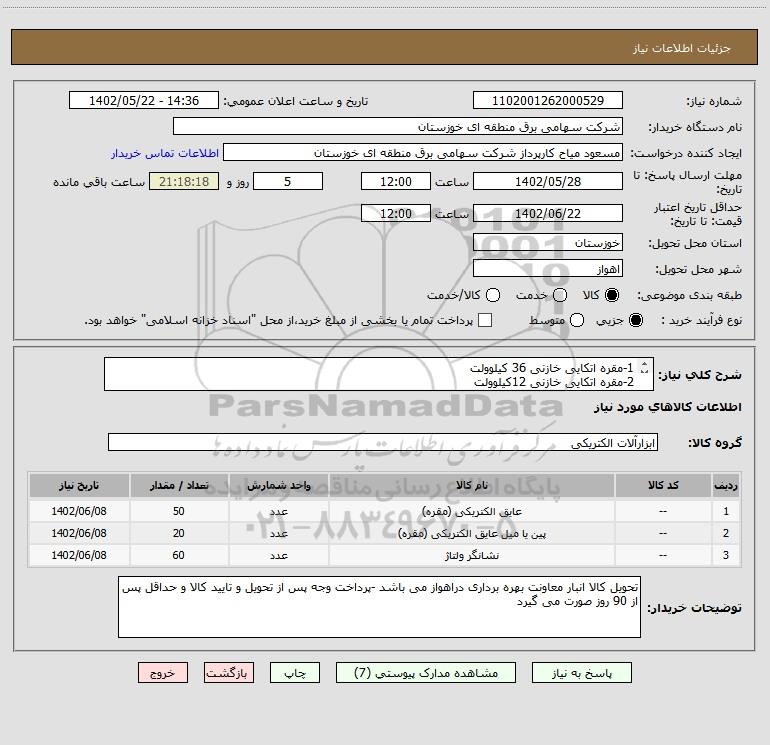Click the announcement date field 1402/05/22 - 14:36
Screen dimensions: 770x745
[144, 101]
